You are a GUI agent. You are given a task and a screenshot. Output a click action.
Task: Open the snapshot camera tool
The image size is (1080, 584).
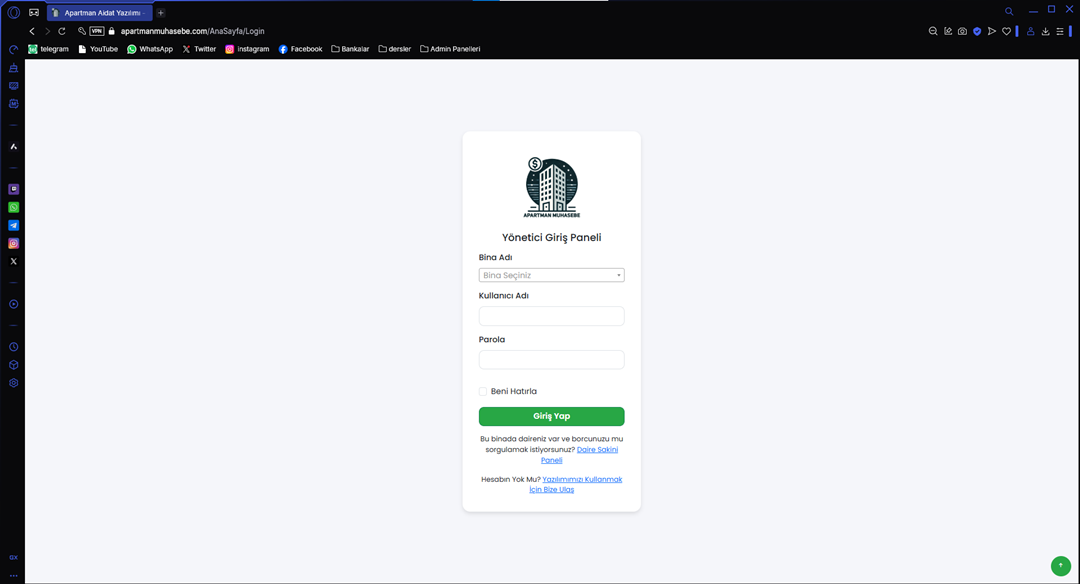coord(962,31)
